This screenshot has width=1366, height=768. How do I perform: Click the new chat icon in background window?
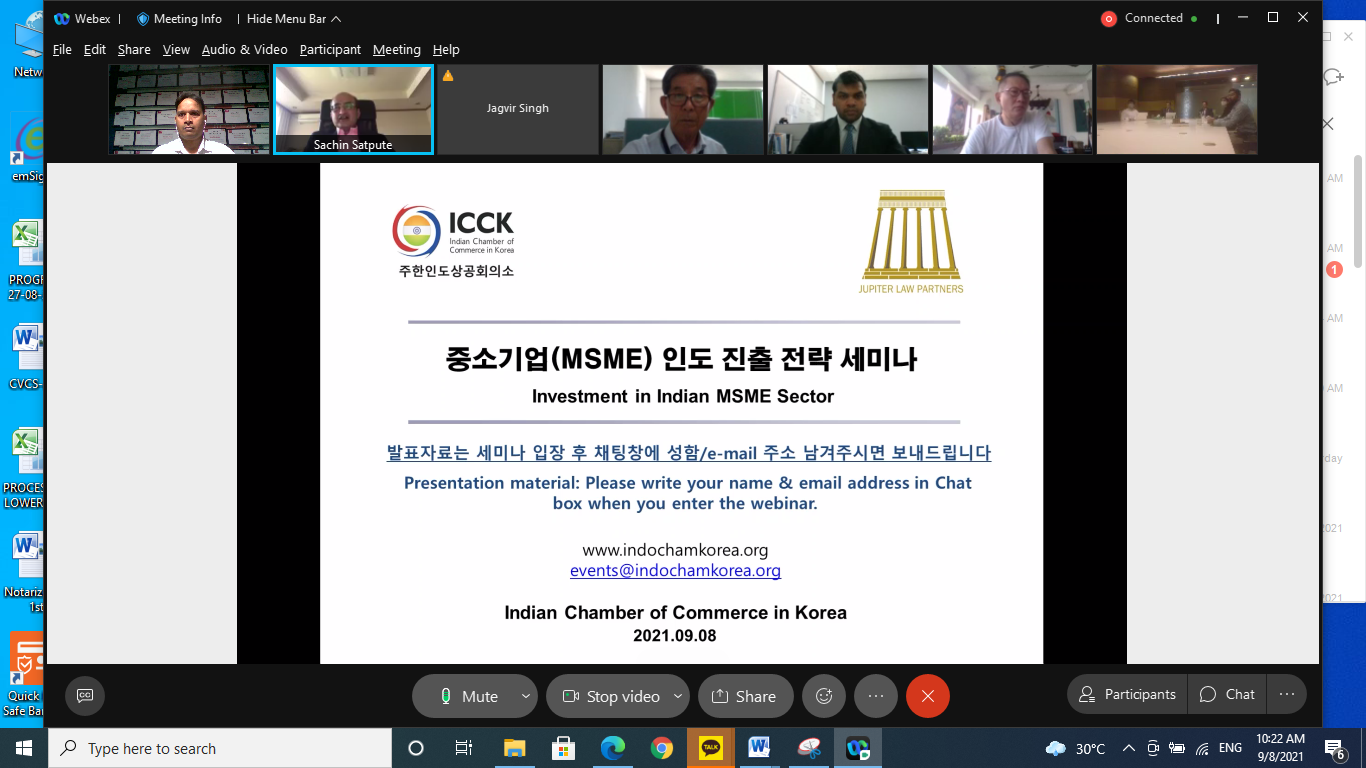1333,77
